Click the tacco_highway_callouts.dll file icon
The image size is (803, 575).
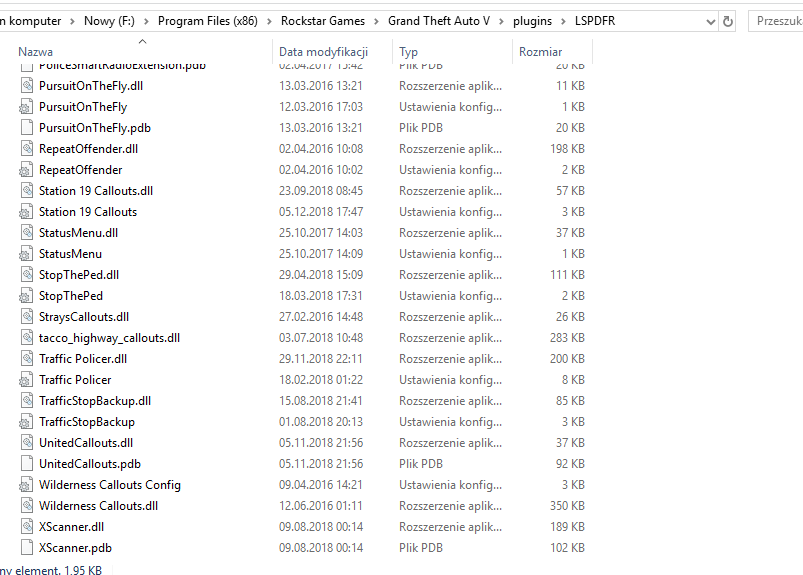click(x=27, y=337)
